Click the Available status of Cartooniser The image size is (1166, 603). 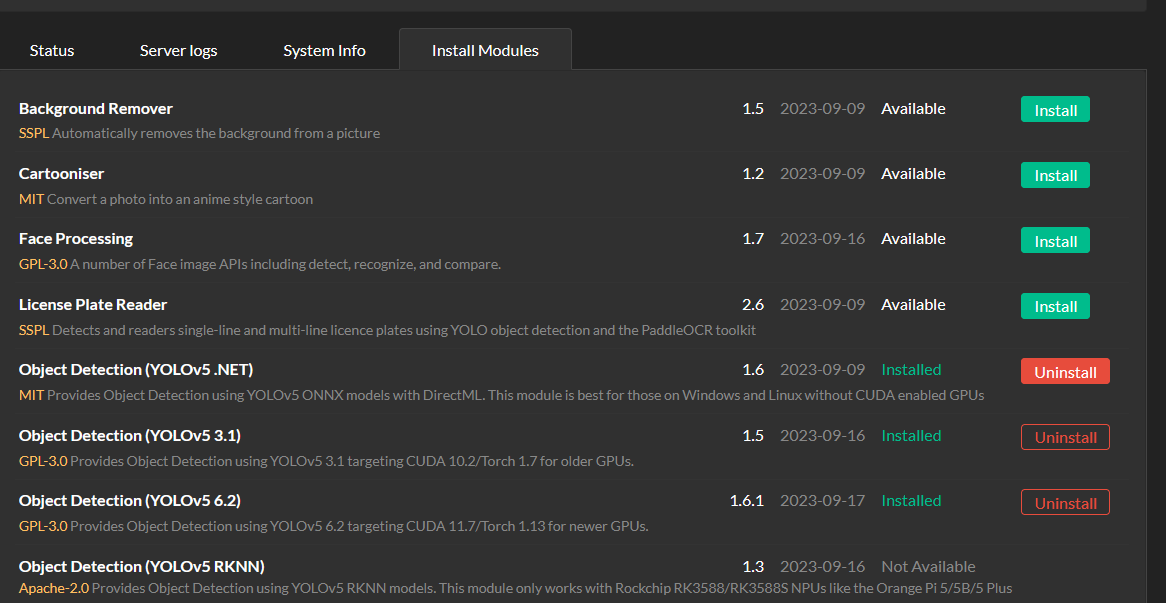coord(913,173)
